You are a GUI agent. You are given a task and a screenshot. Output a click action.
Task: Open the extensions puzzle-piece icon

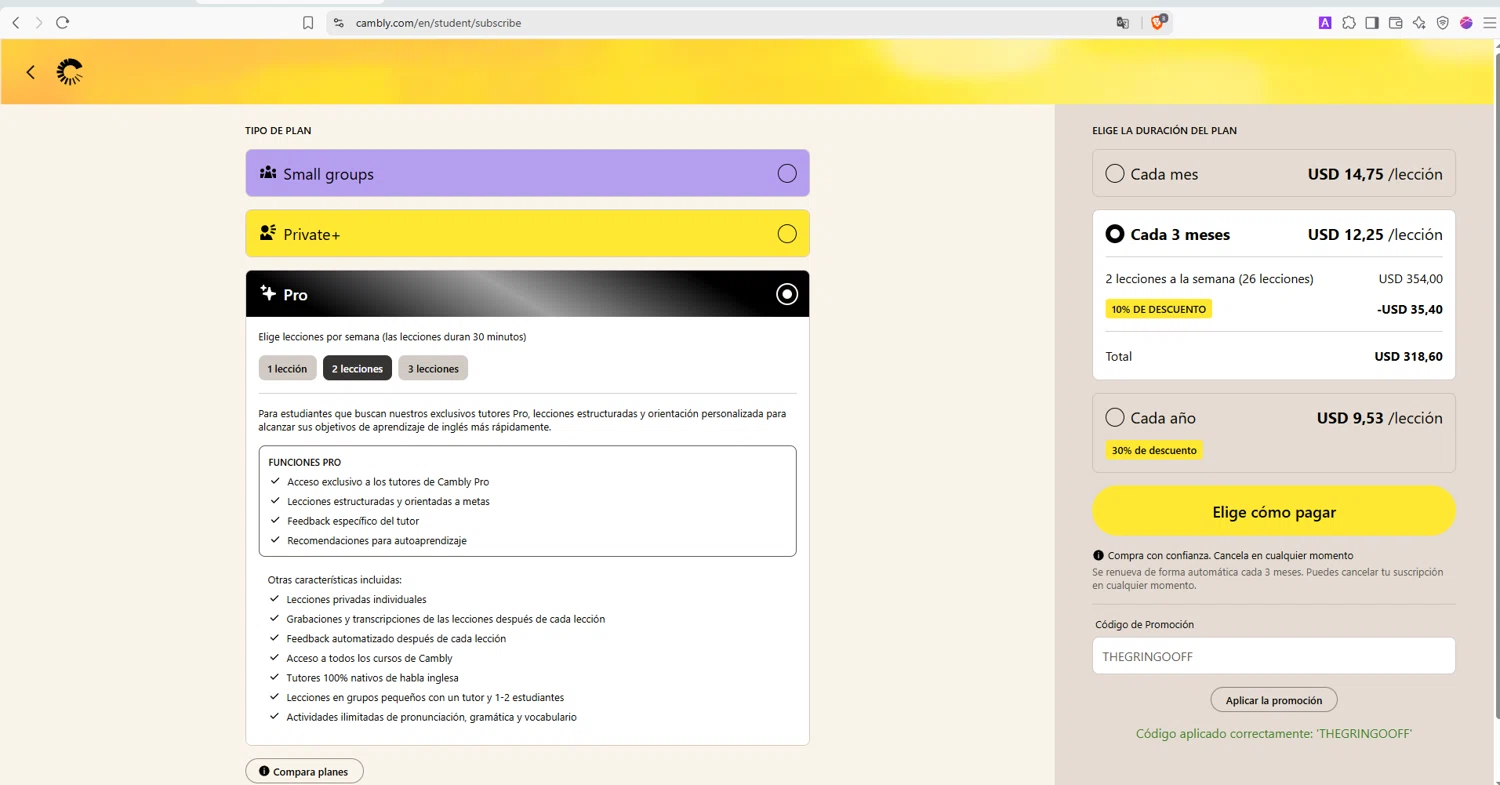[x=1349, y=23]
